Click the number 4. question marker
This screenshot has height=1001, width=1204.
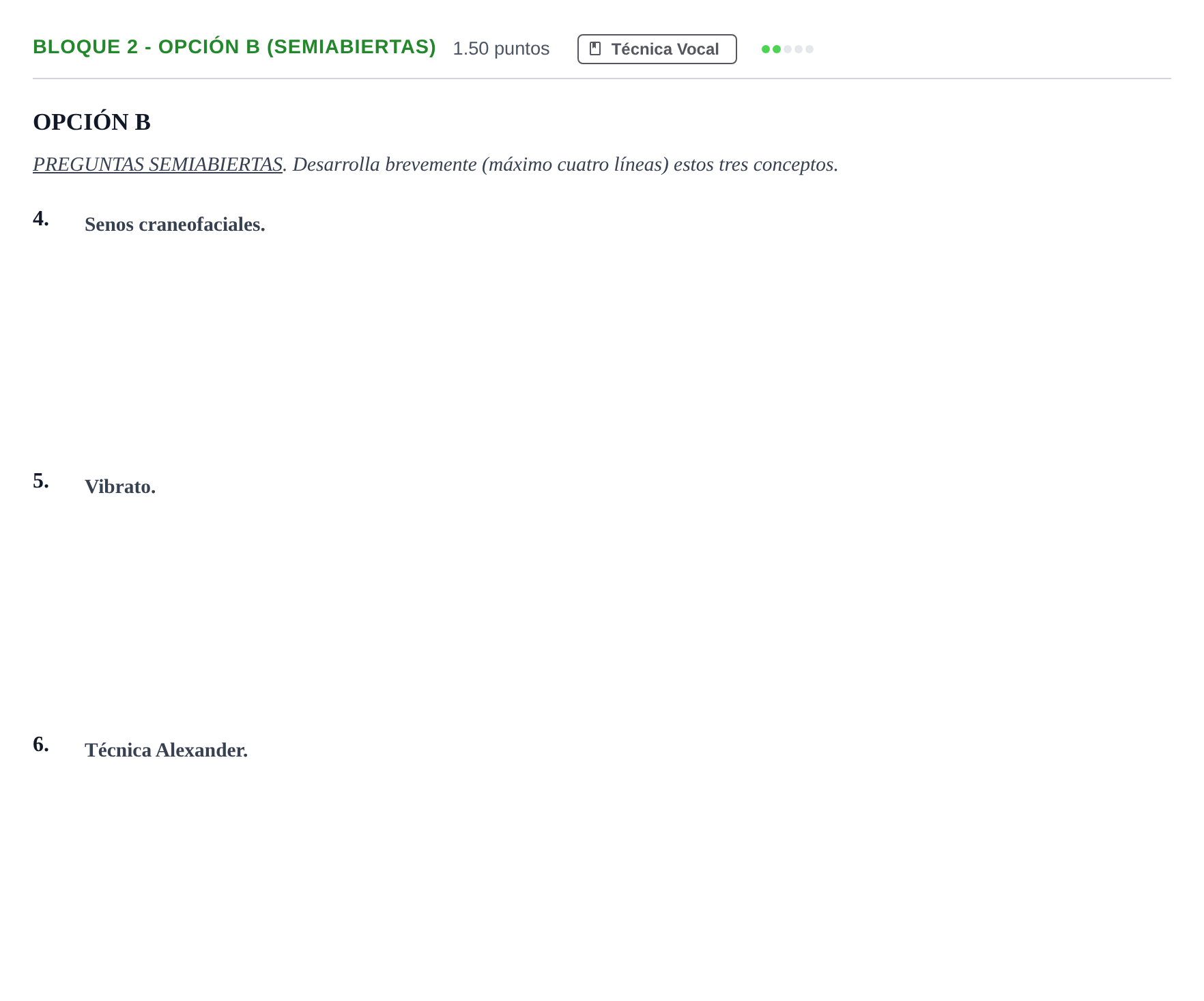point(41,218)
